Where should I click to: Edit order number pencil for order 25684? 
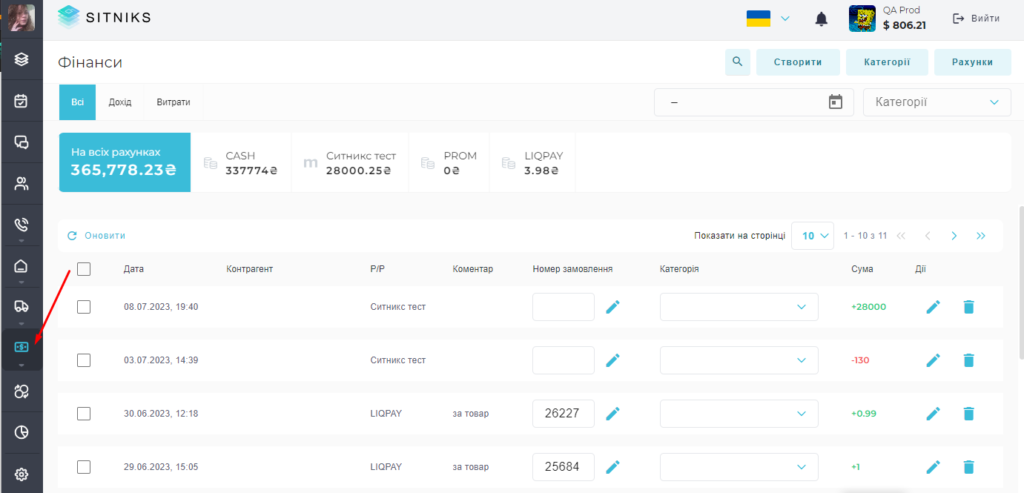pyautogui.click(x=612, y=467)
